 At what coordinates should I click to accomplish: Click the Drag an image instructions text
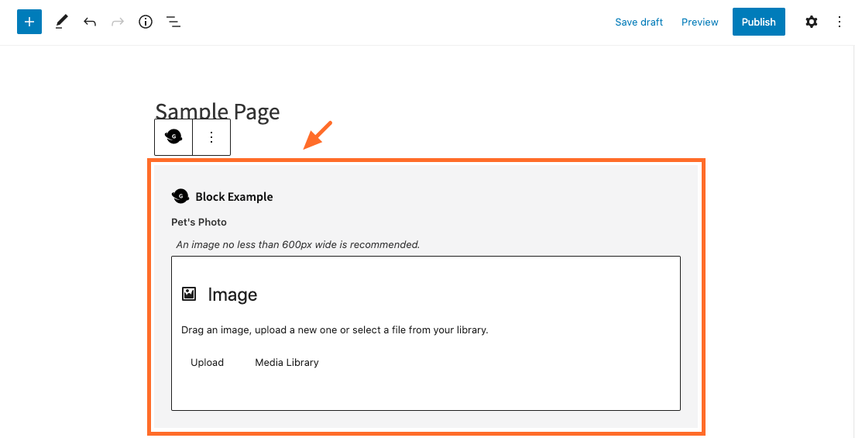click(x=334, y=330)
